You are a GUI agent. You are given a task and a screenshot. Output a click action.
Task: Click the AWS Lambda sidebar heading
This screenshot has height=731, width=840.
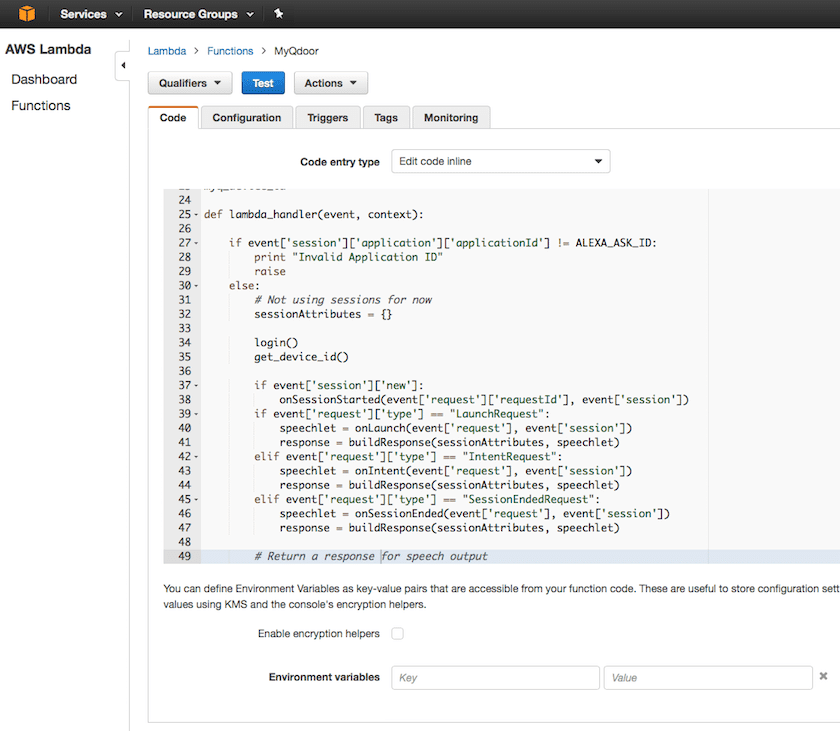point(48,49)
